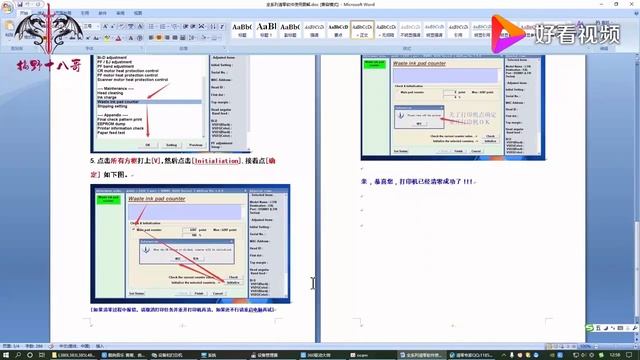Open Task View on the taskbar
Screen dimensions: 640x360
(x=41, y=355)
